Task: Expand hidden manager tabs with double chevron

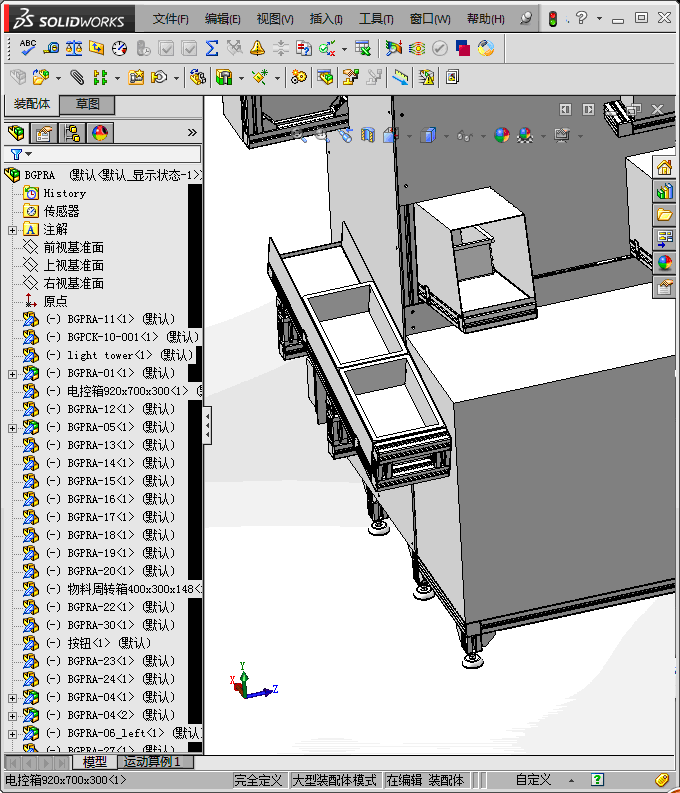Action: (x=192, y=133)
